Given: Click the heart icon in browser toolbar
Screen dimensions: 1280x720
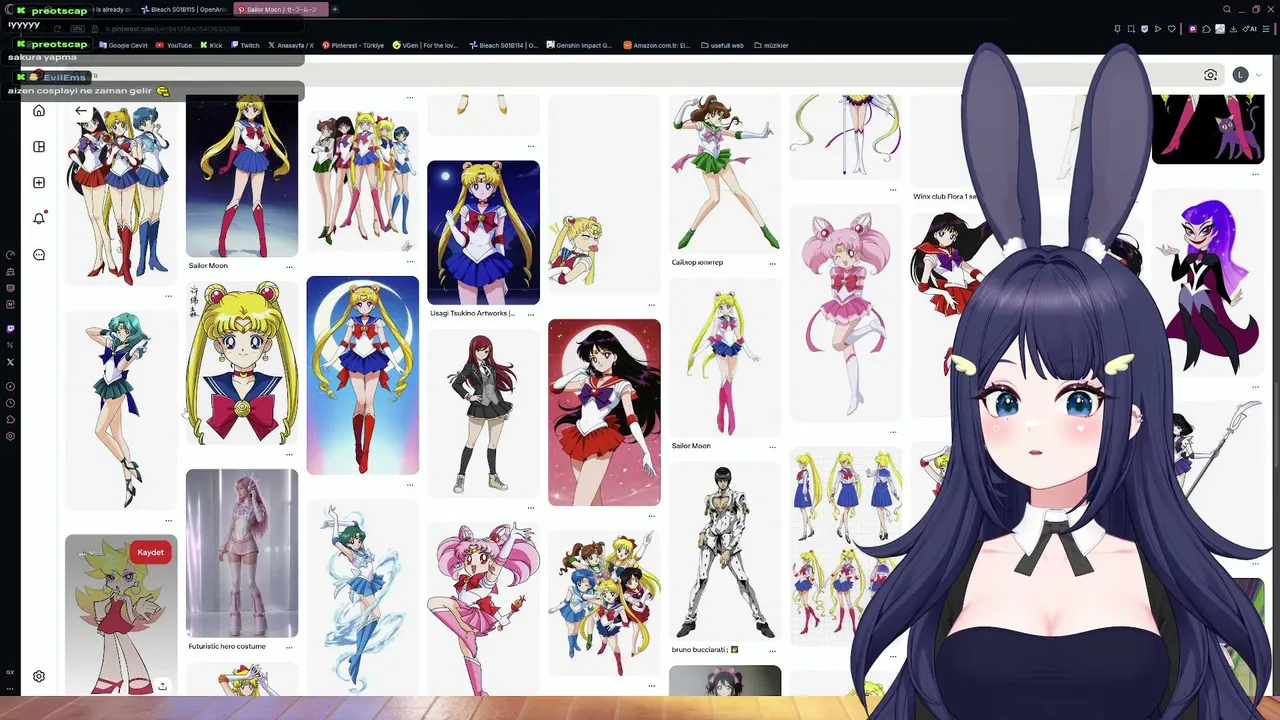Looking at the screenshot, I should [1172, 29].
